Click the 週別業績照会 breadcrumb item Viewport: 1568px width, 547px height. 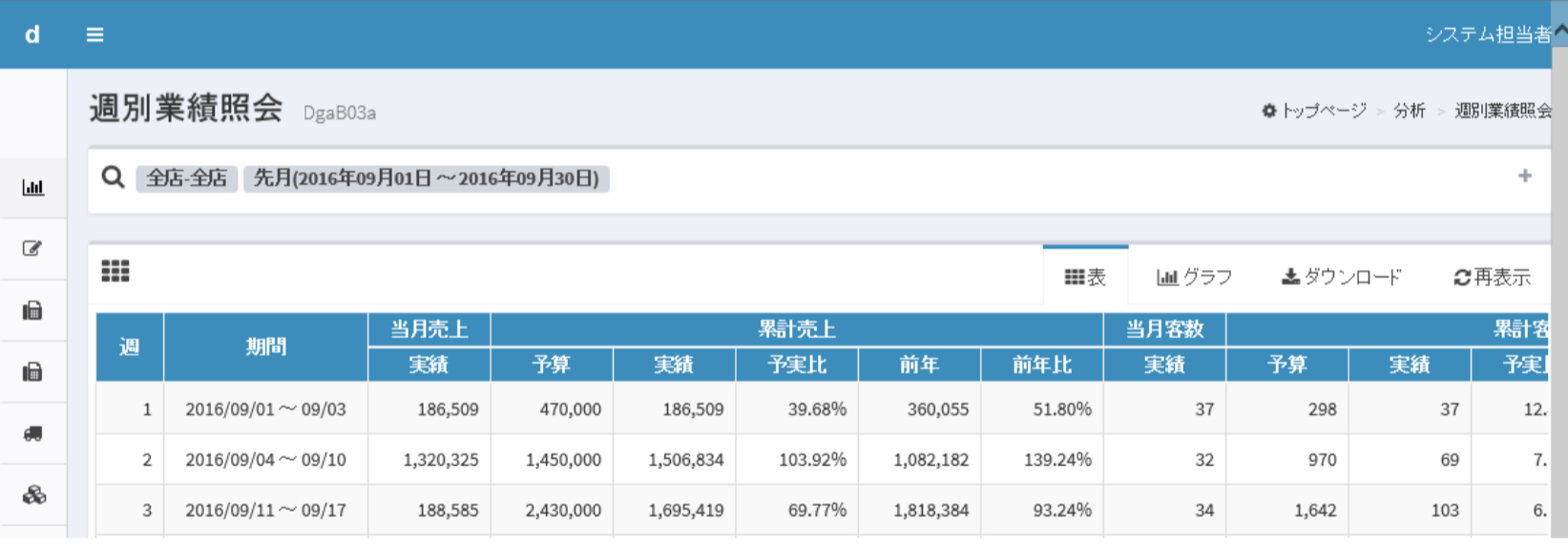1503,111
